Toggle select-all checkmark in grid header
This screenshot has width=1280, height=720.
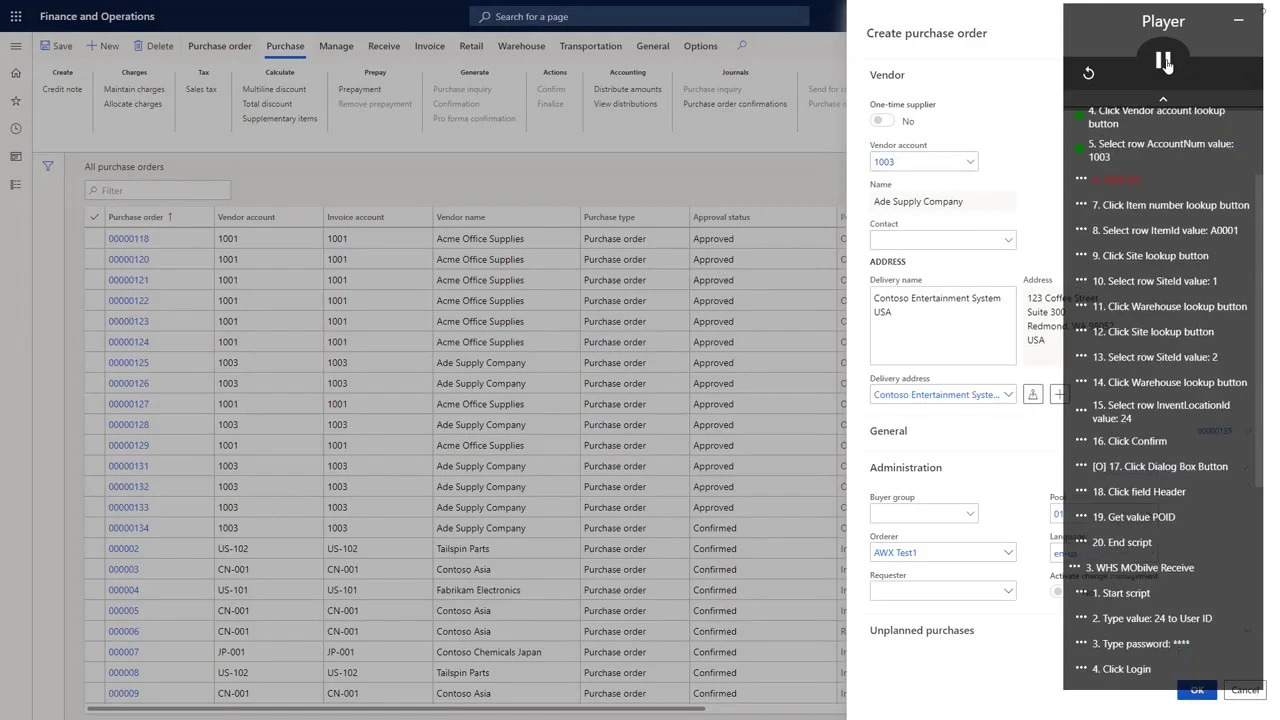tap(94, 217)
